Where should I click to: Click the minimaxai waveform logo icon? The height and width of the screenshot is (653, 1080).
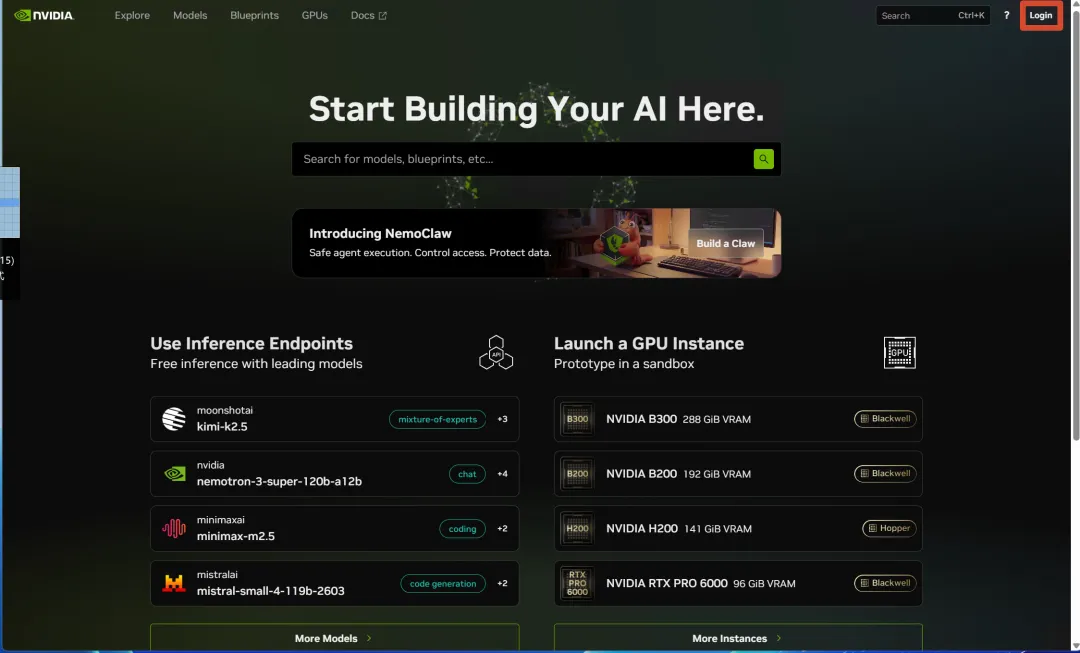pos(174,528)
